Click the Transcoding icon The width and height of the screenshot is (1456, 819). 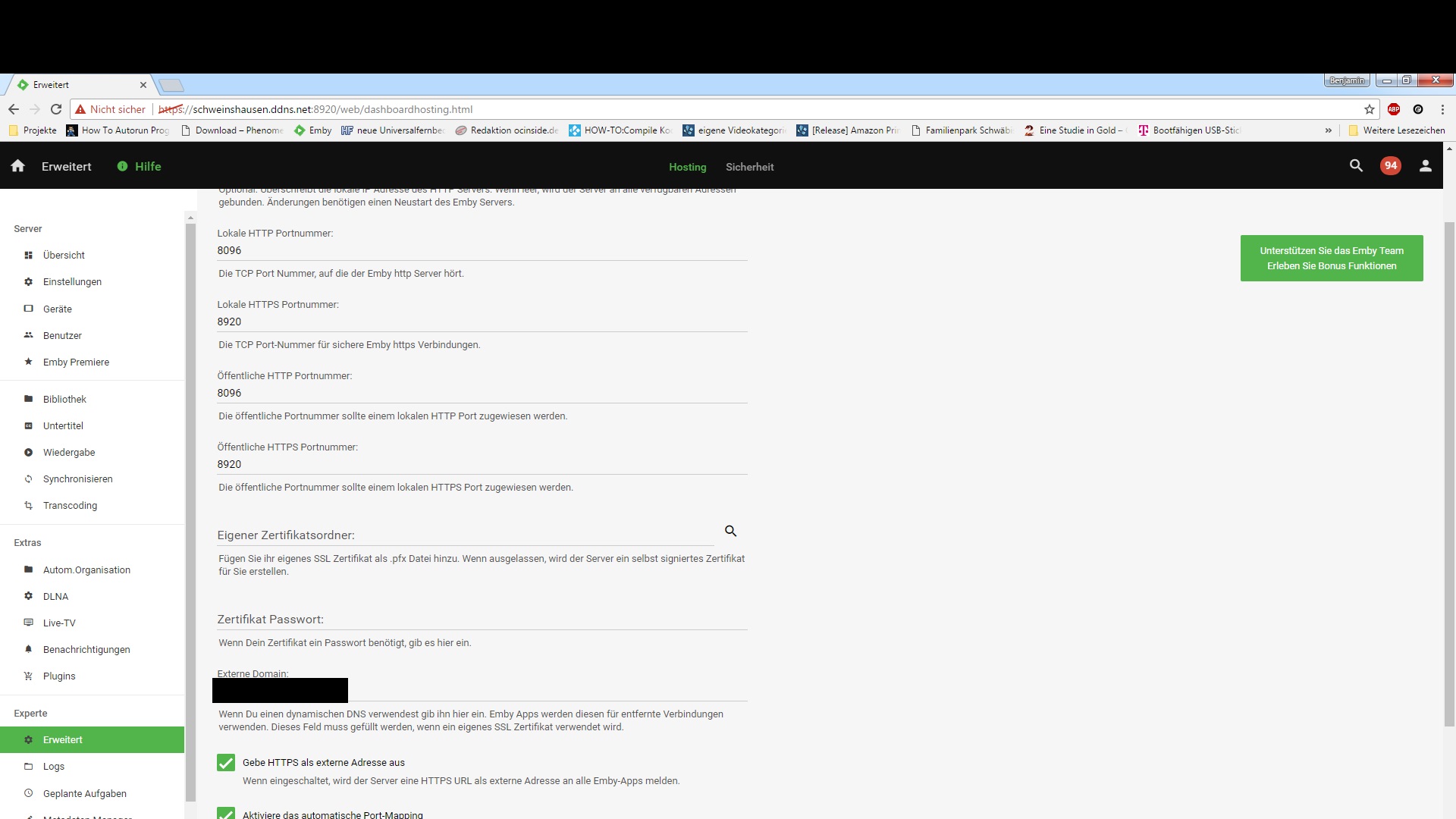(x=28, y=505)
